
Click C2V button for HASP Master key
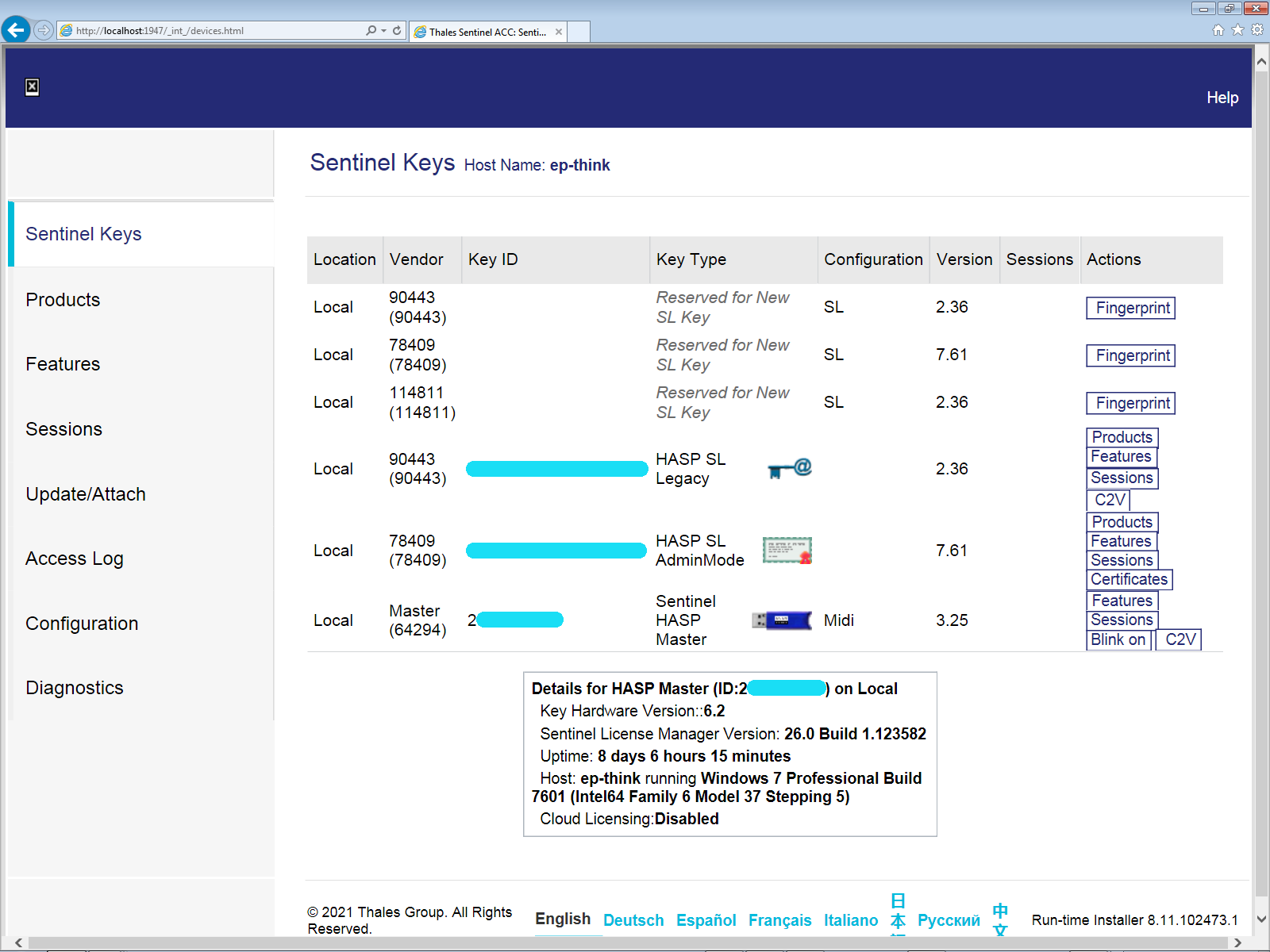1179,639
